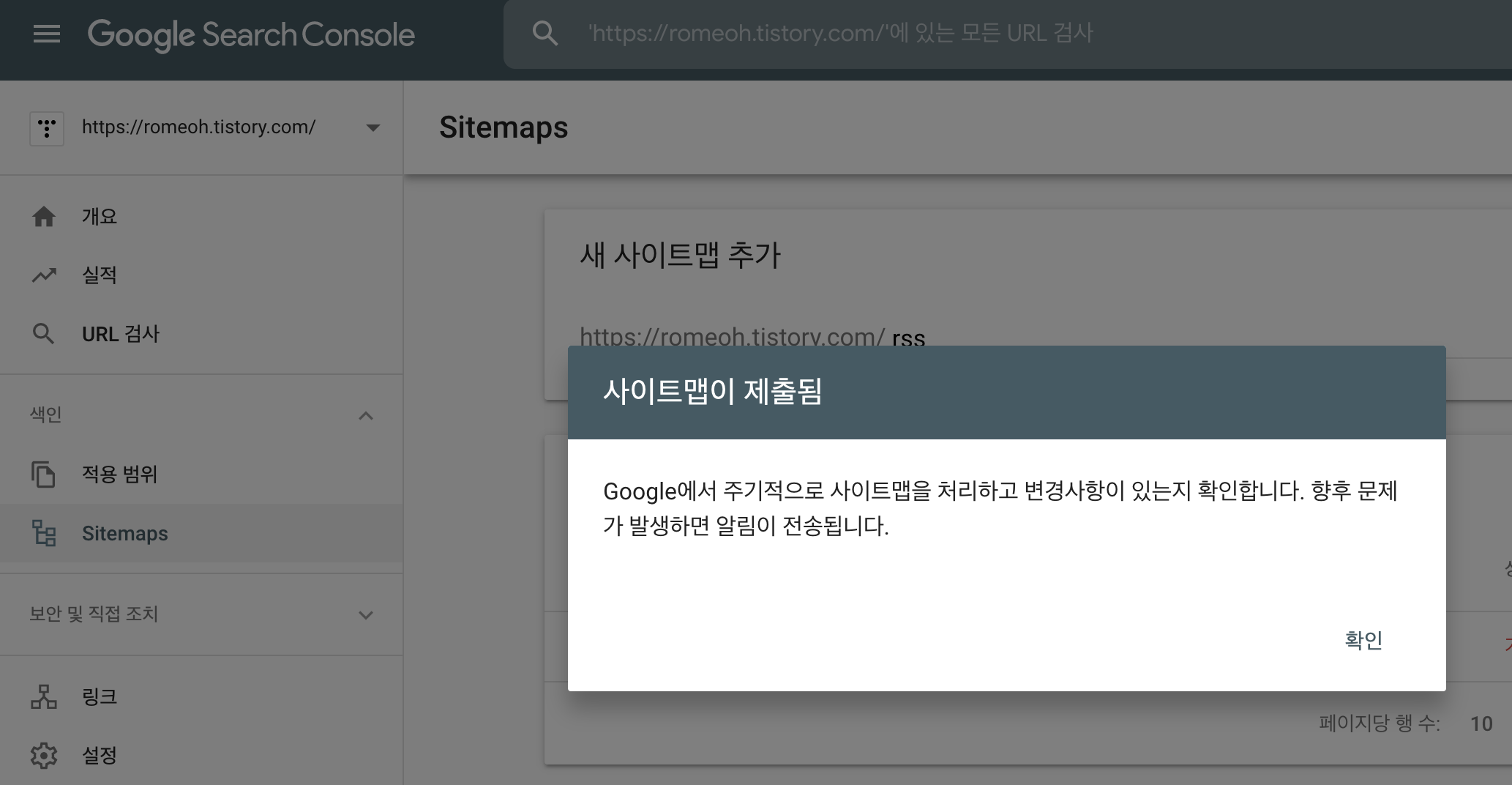The height and width of the screenshot is (785, 1512).
Task: Open the hamburger main menu
Action: [47, 34]
